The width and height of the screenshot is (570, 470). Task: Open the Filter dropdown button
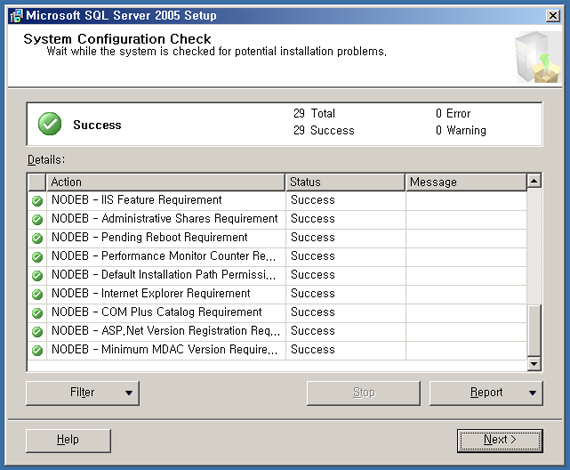point(83,393)
